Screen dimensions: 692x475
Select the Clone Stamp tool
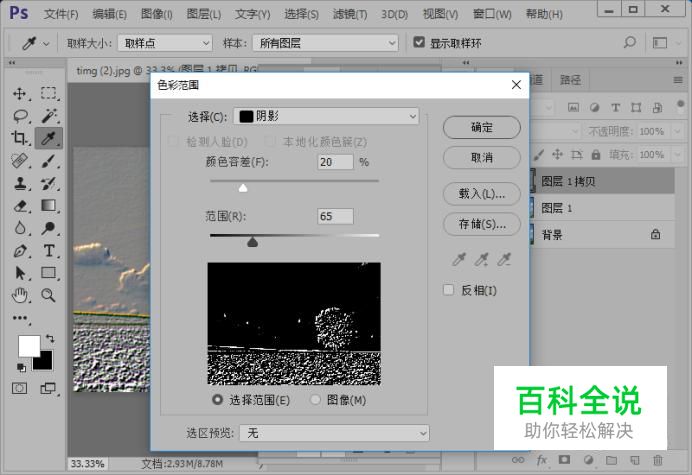20,183
